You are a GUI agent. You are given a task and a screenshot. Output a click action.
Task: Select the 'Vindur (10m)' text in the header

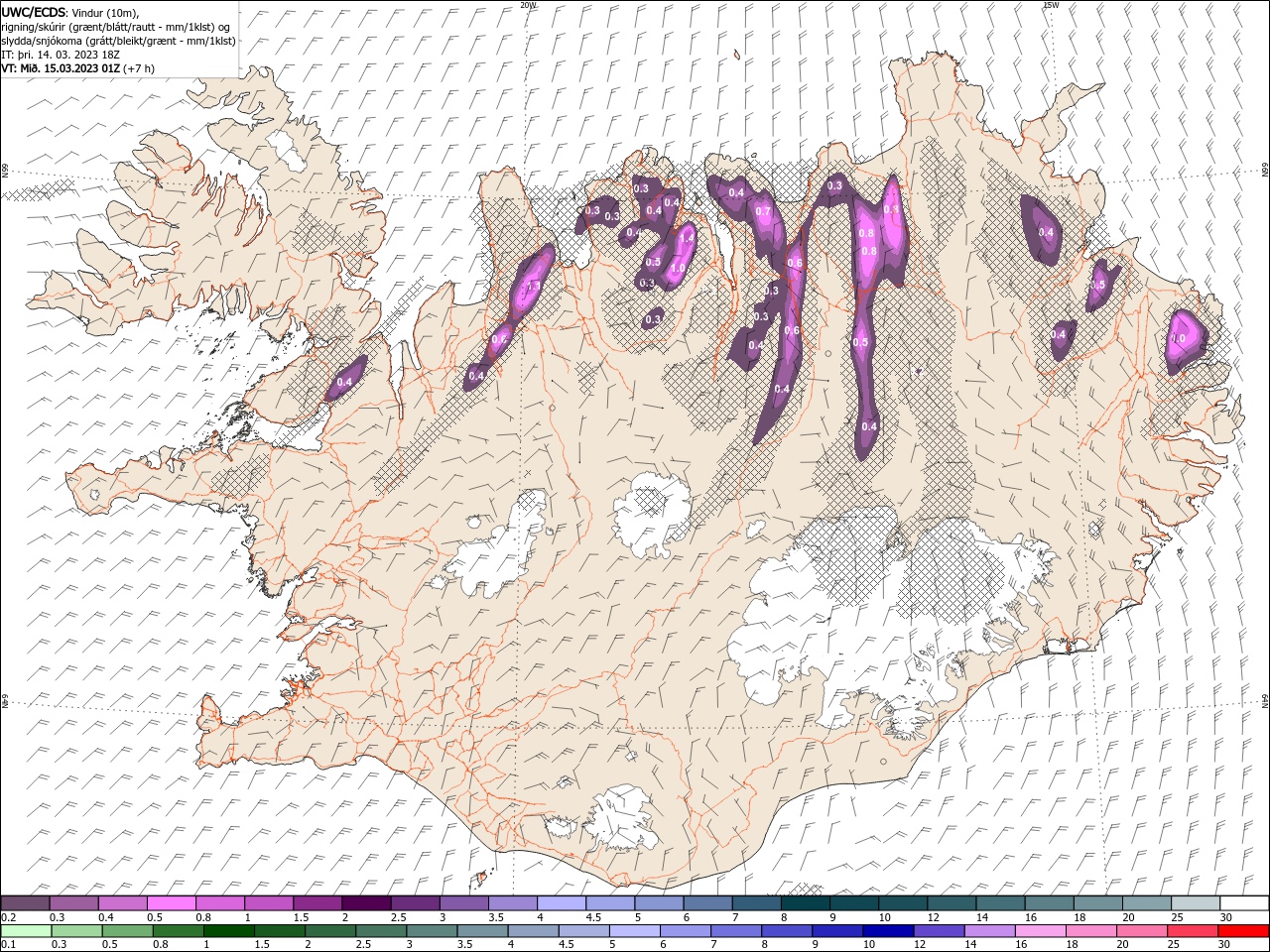coord(102,12)
